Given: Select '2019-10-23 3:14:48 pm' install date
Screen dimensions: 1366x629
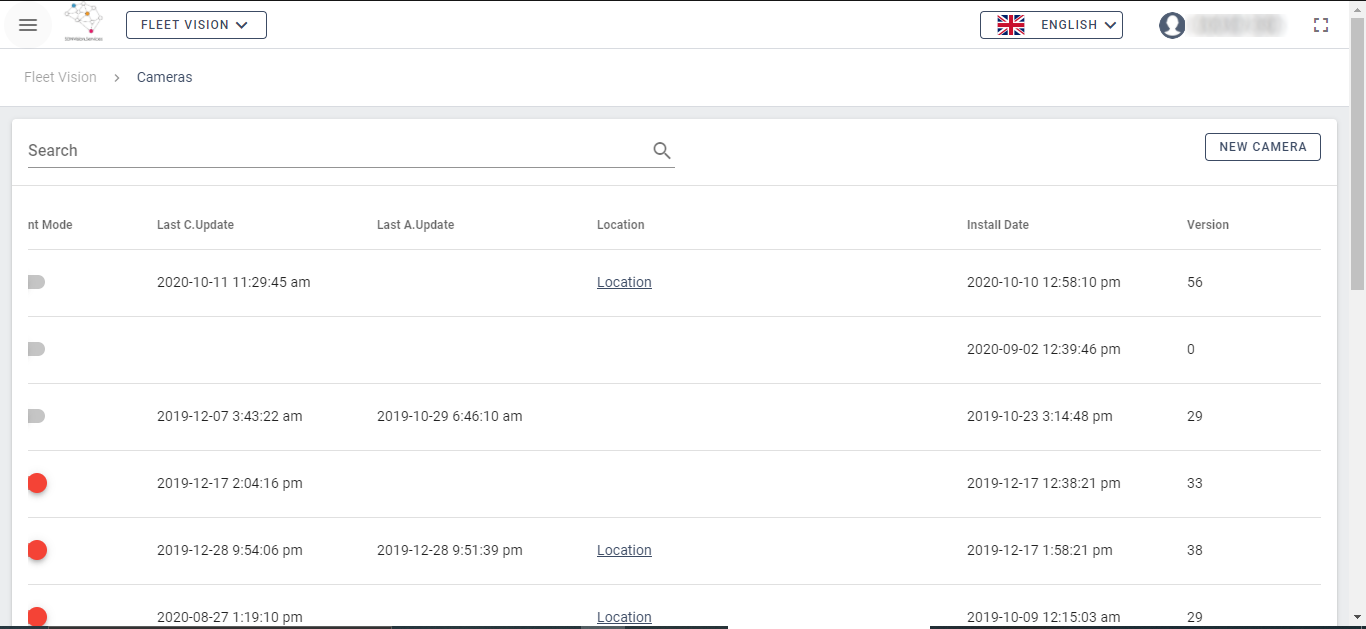Looking at the screenshot, I should 1040,416.
